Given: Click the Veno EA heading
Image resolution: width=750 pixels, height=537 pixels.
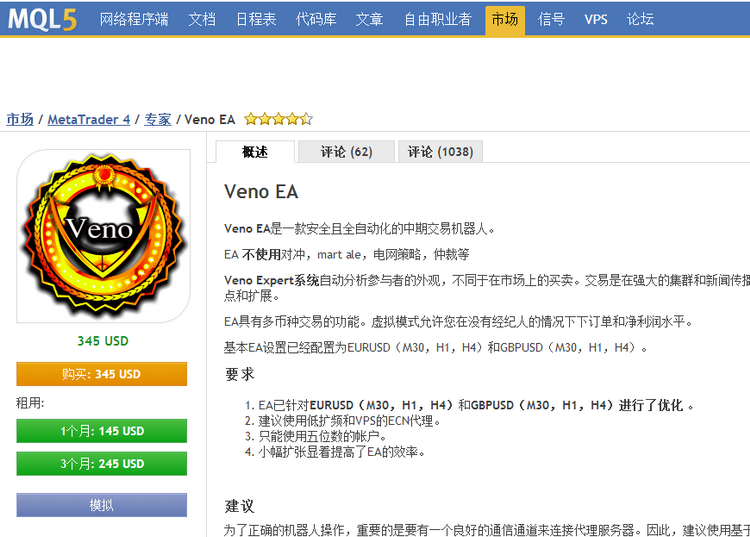Looking at the screenshot, I should 261,192.
